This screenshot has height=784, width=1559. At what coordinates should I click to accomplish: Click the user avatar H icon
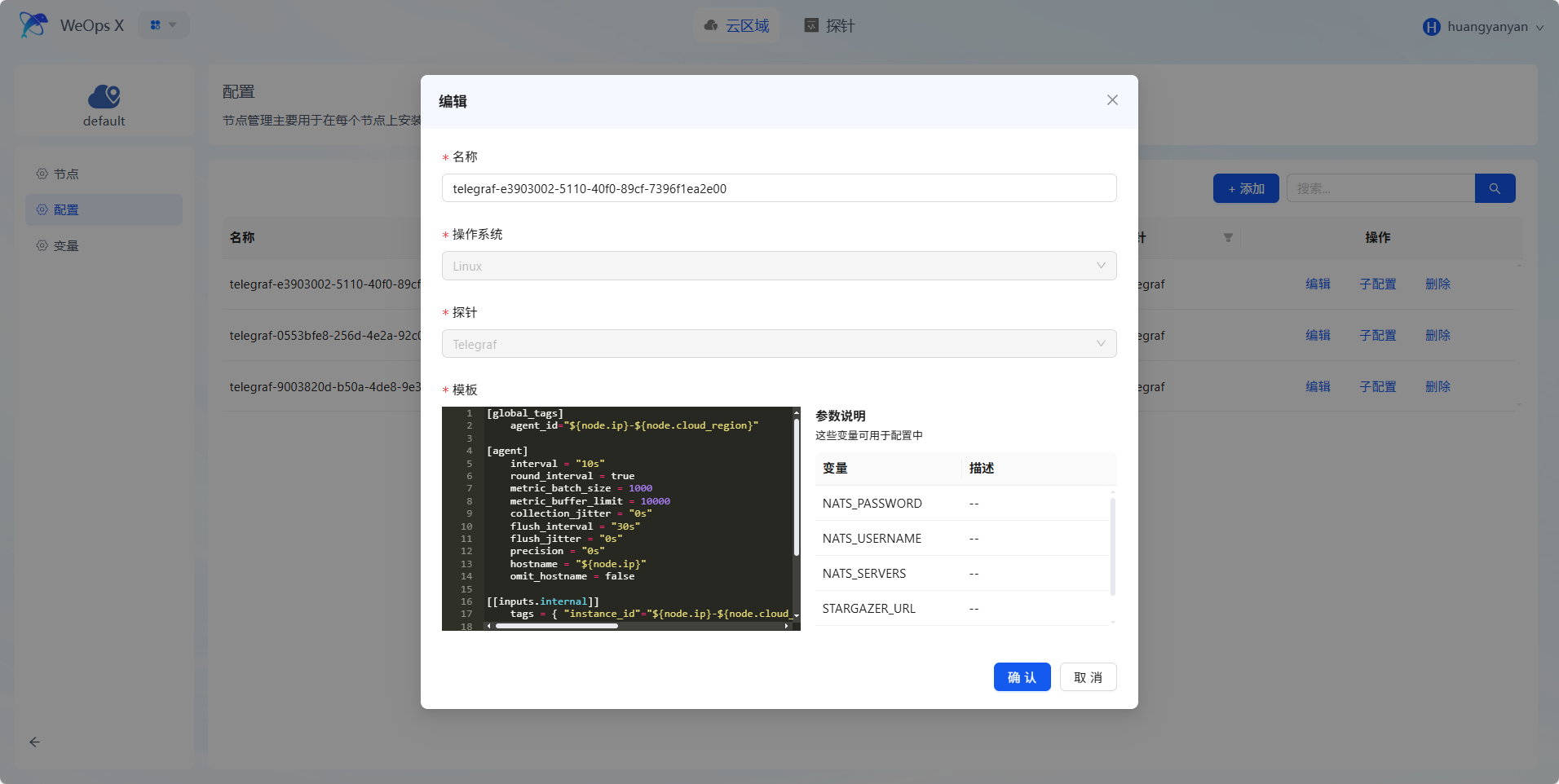click(1432, 27)
